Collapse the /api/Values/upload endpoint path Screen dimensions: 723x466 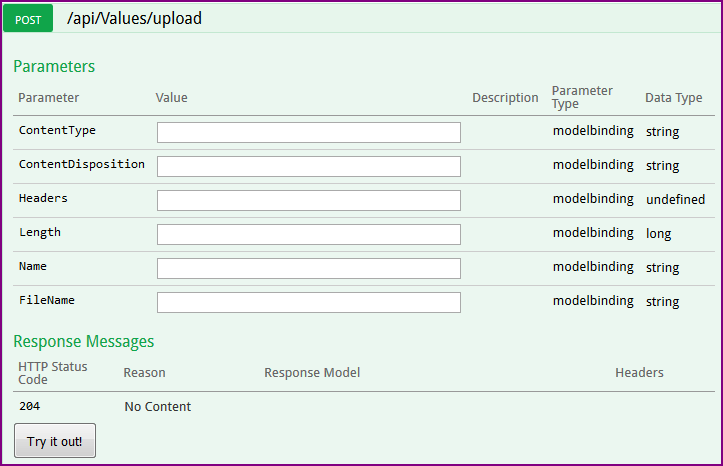(x=134, y=19)
